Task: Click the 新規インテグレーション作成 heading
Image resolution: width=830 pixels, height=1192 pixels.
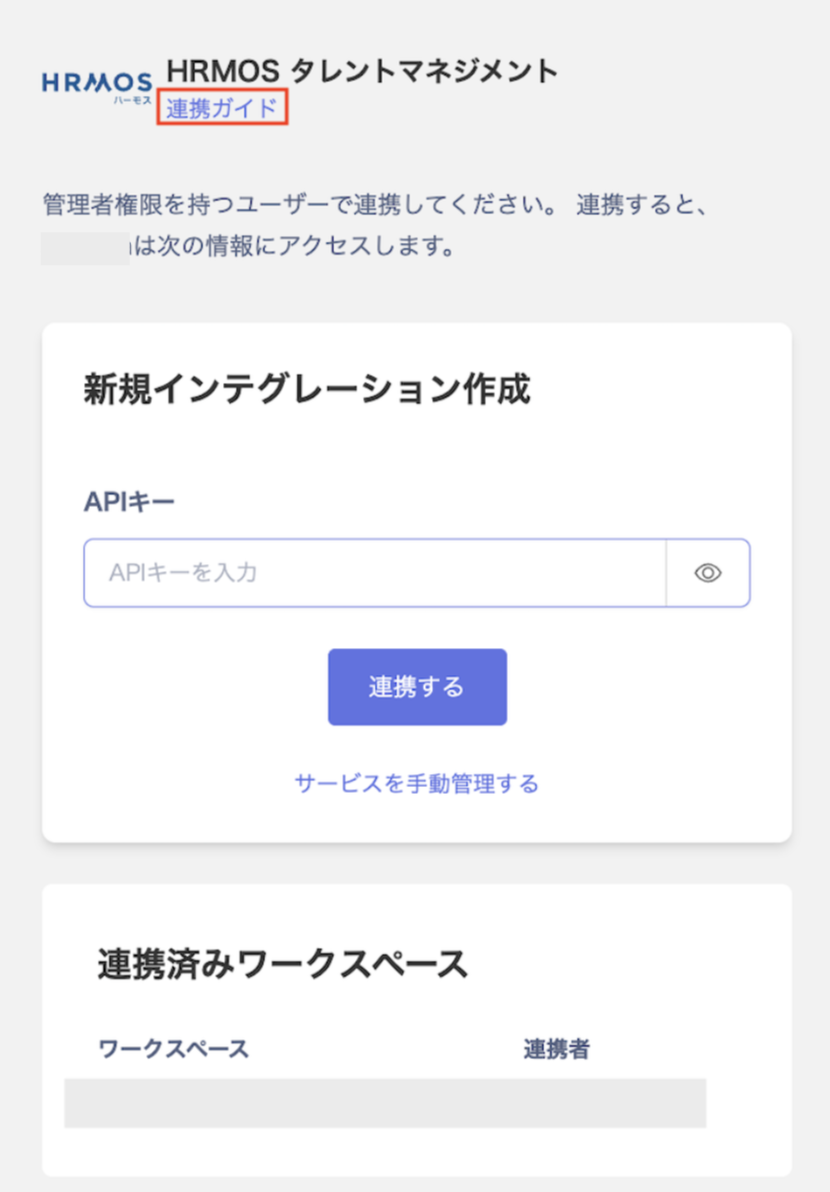Action: (x=306, y=389)
